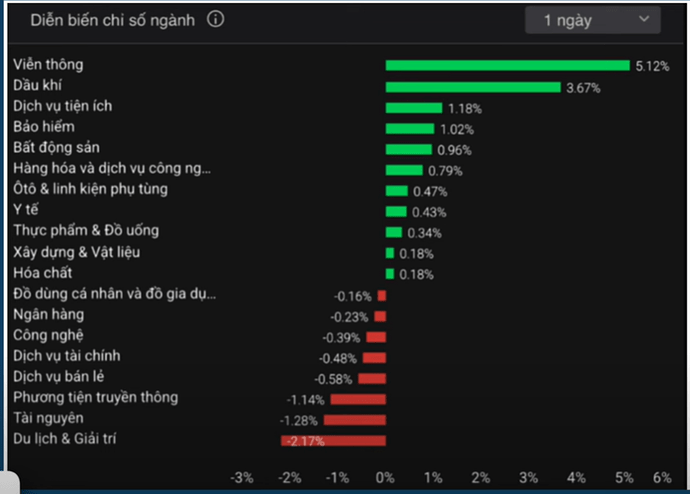690x494 pixels.
Task: Click the red Phương tiện truyền thông bar
Action: tap(357, 399)
